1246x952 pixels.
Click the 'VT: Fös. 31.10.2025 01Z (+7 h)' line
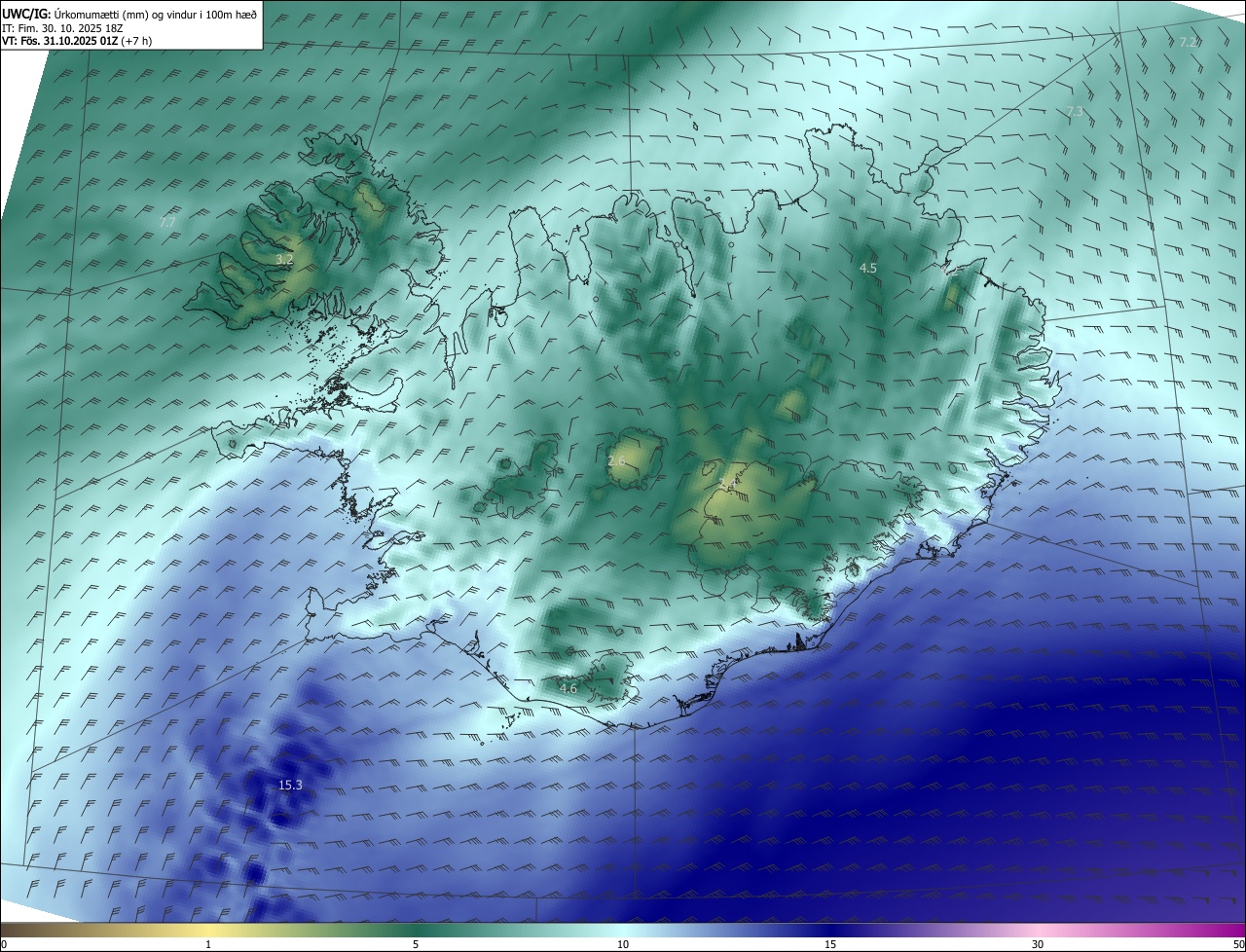click(78, 41)
